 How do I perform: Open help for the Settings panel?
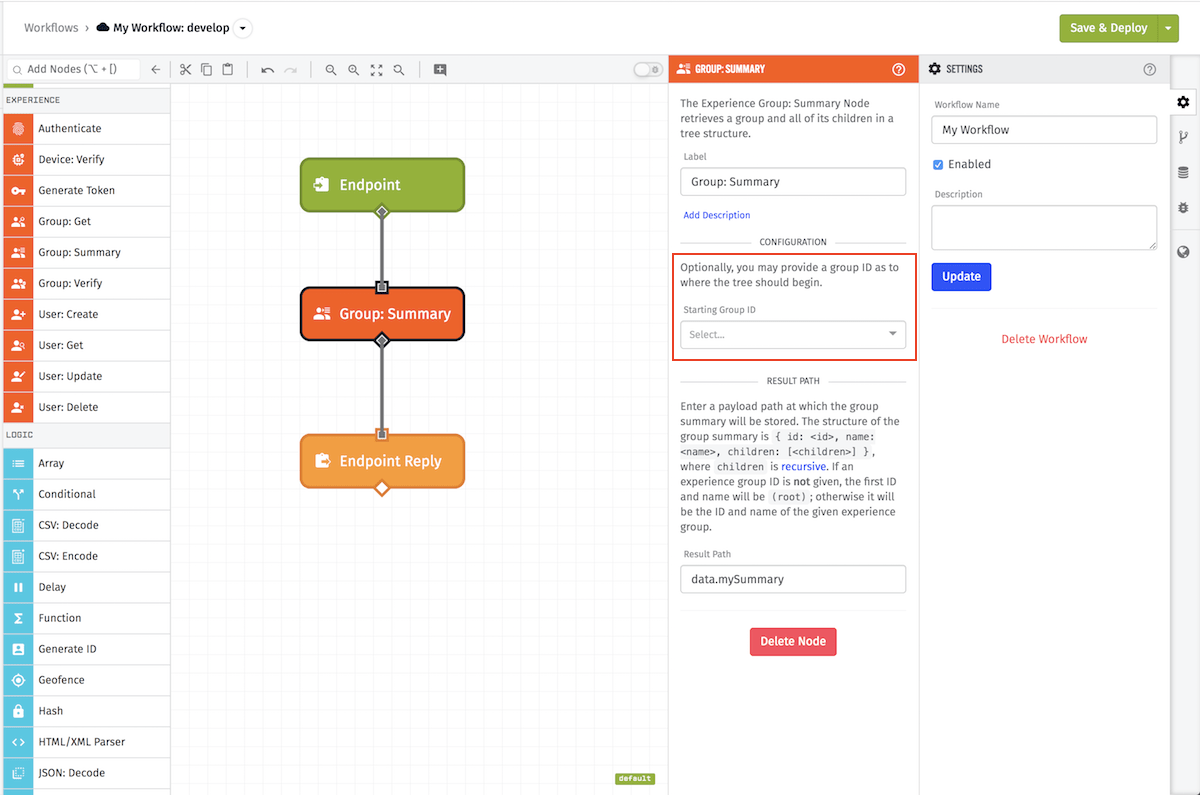[1149, 69]
